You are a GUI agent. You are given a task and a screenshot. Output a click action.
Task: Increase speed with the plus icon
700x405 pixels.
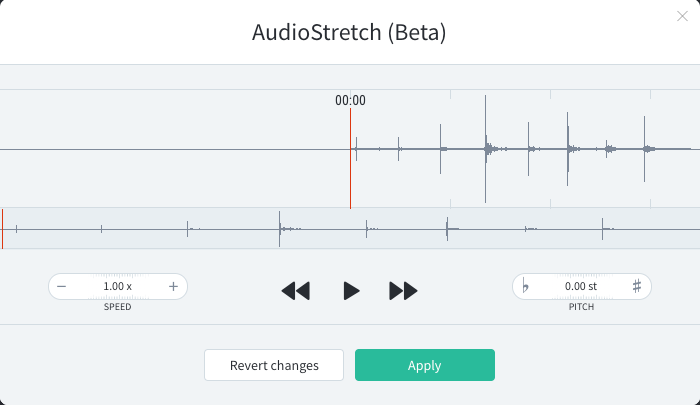tap(173, 286)
